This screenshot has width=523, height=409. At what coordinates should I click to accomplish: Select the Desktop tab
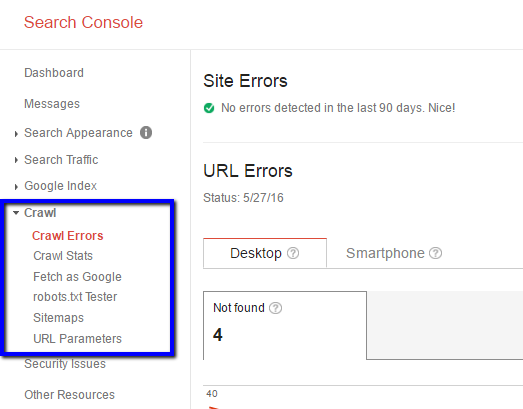point(265,253)
